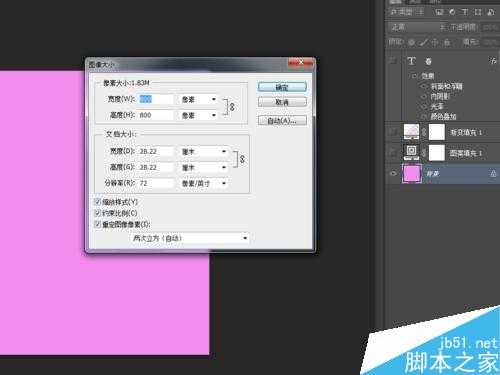The width and height of the screenshot is (500, 375).
Task: Click the 图案填充 1 pattern thumbnail
Action: [x=411, y=152]
